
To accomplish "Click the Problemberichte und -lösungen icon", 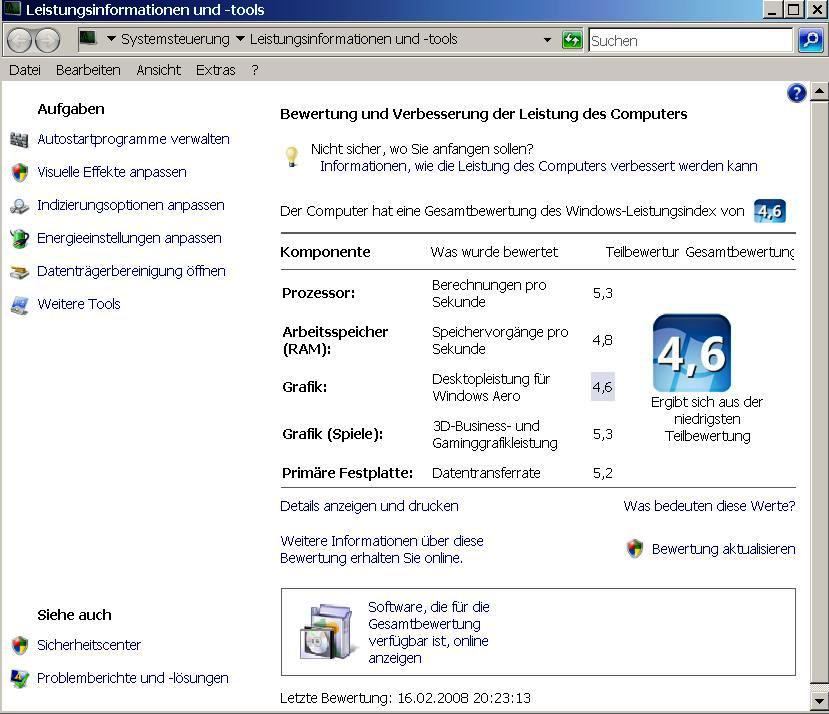I will click(x=20, y=679).
